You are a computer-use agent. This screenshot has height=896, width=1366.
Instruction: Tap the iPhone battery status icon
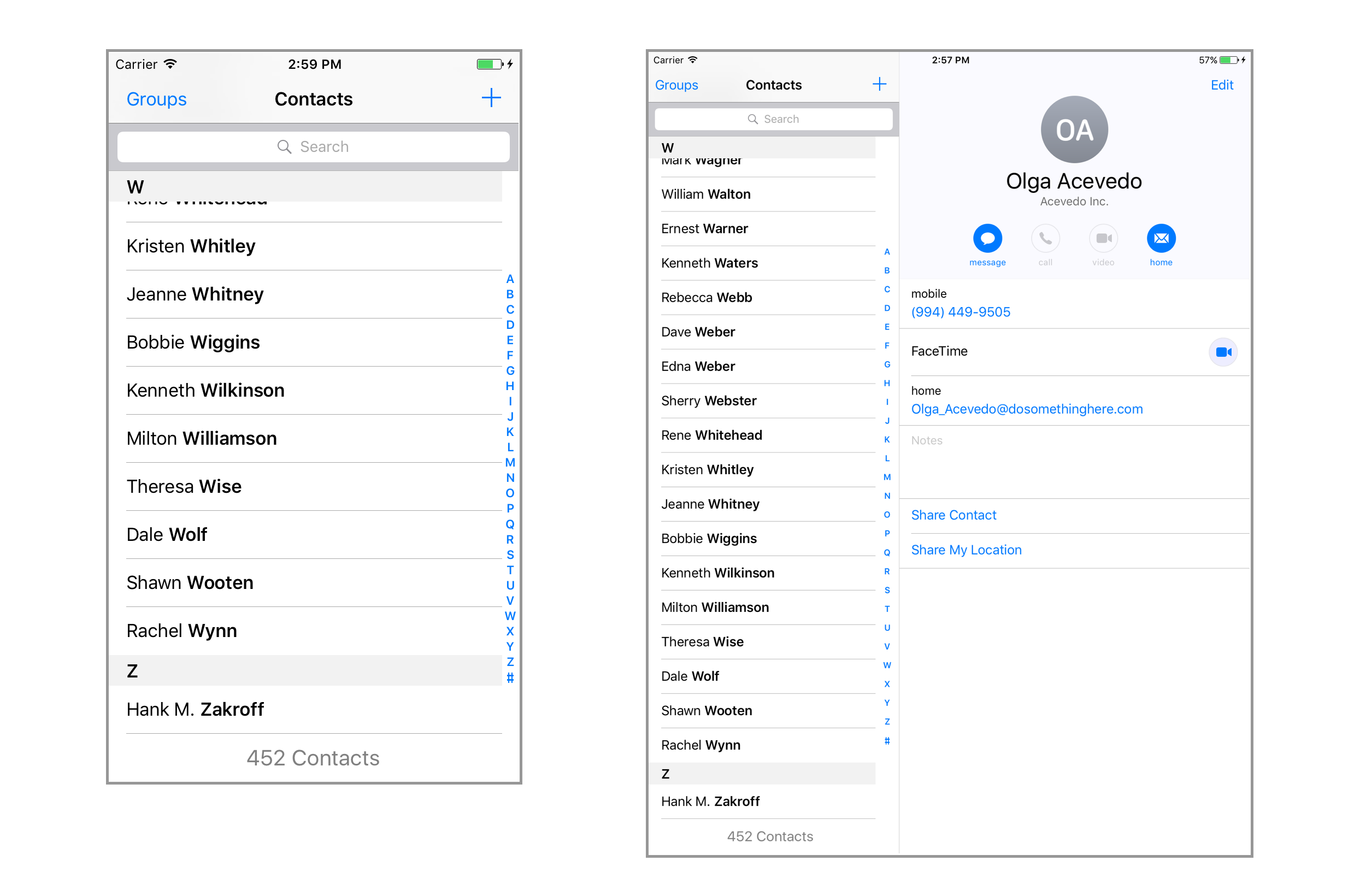pyautogui.click(x=490, y=64)
